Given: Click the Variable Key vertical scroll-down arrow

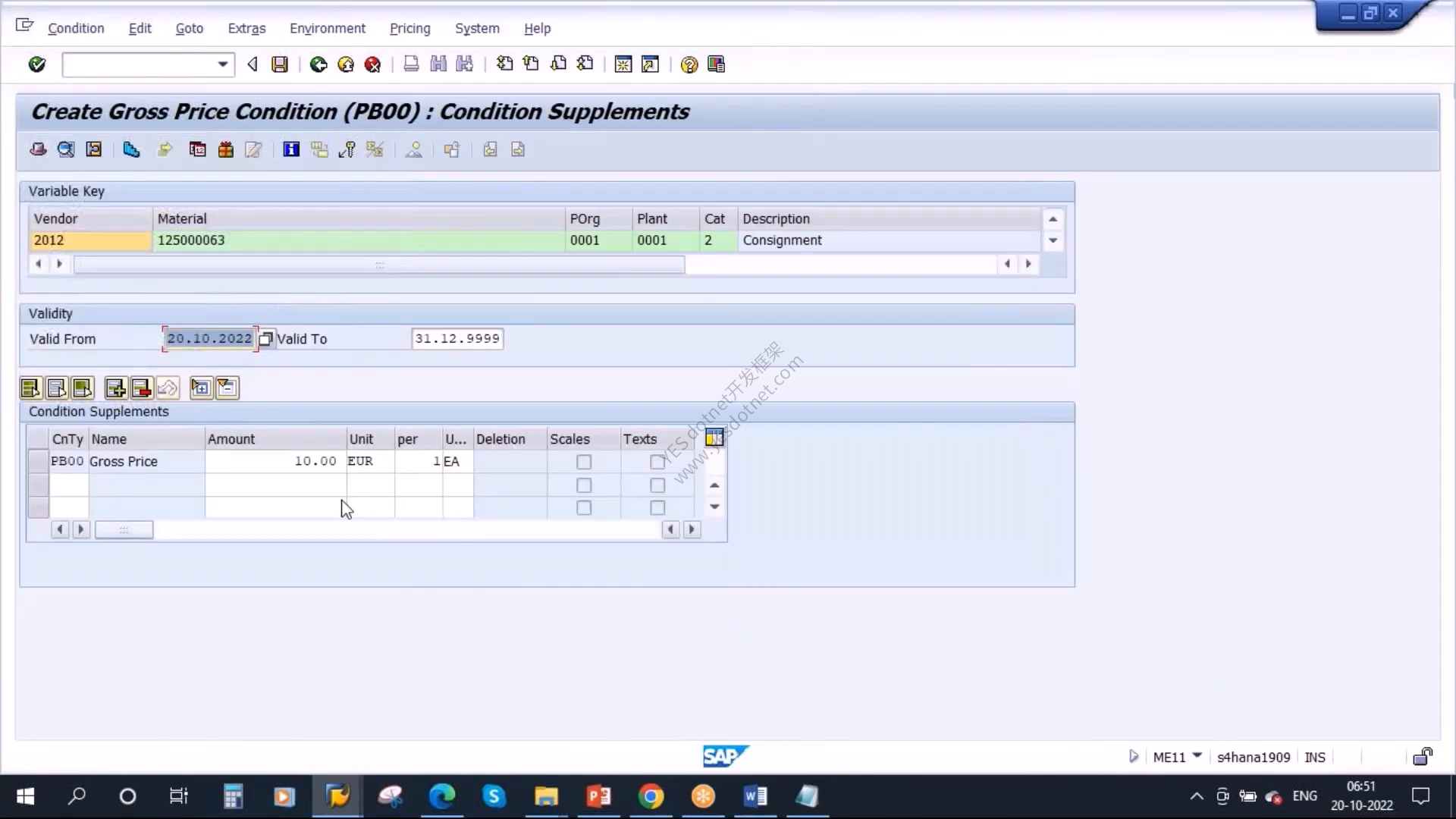Looking at the screenshot, I should point(1053,240).
